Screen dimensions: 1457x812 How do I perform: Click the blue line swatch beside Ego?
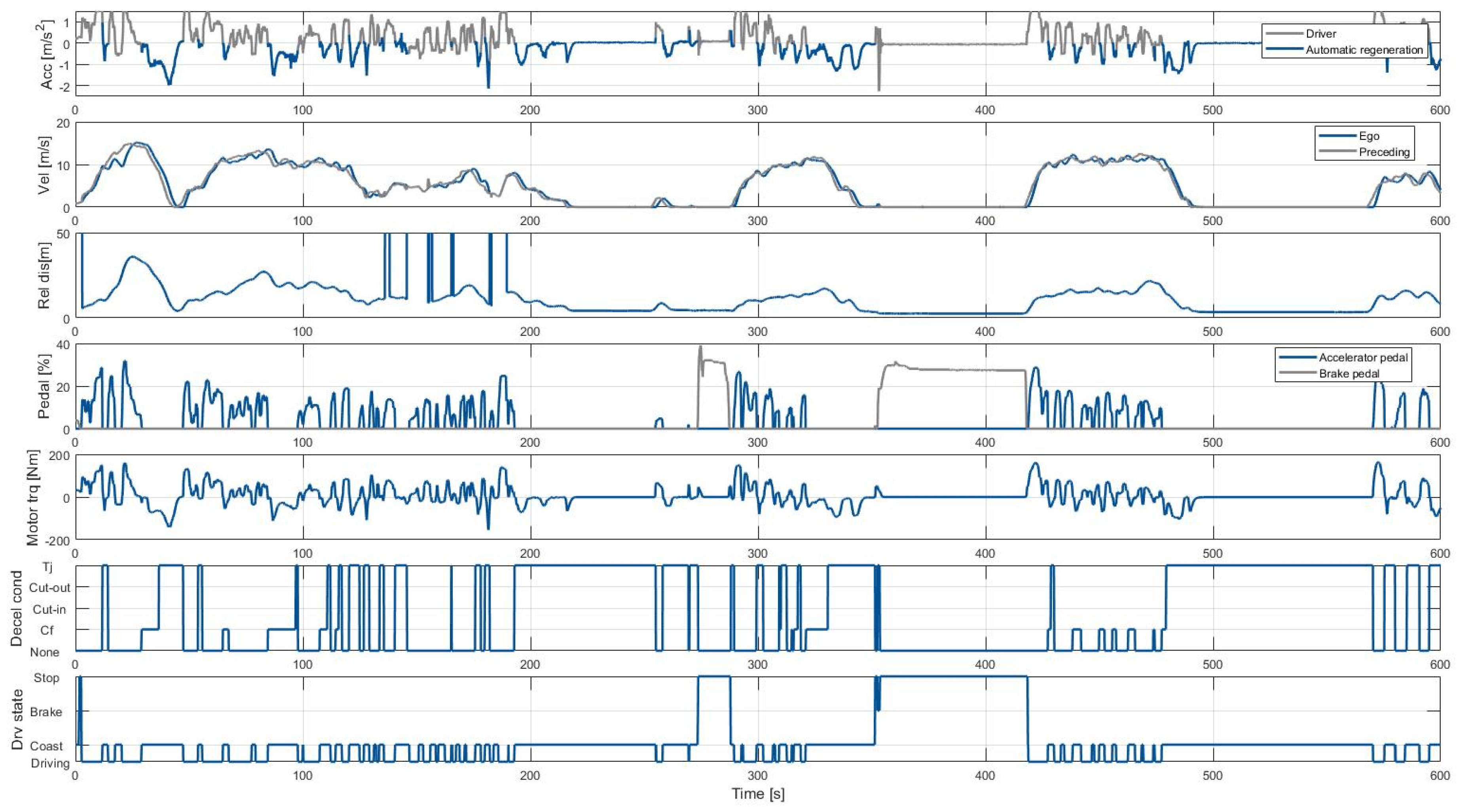[x=1337, y=136]
